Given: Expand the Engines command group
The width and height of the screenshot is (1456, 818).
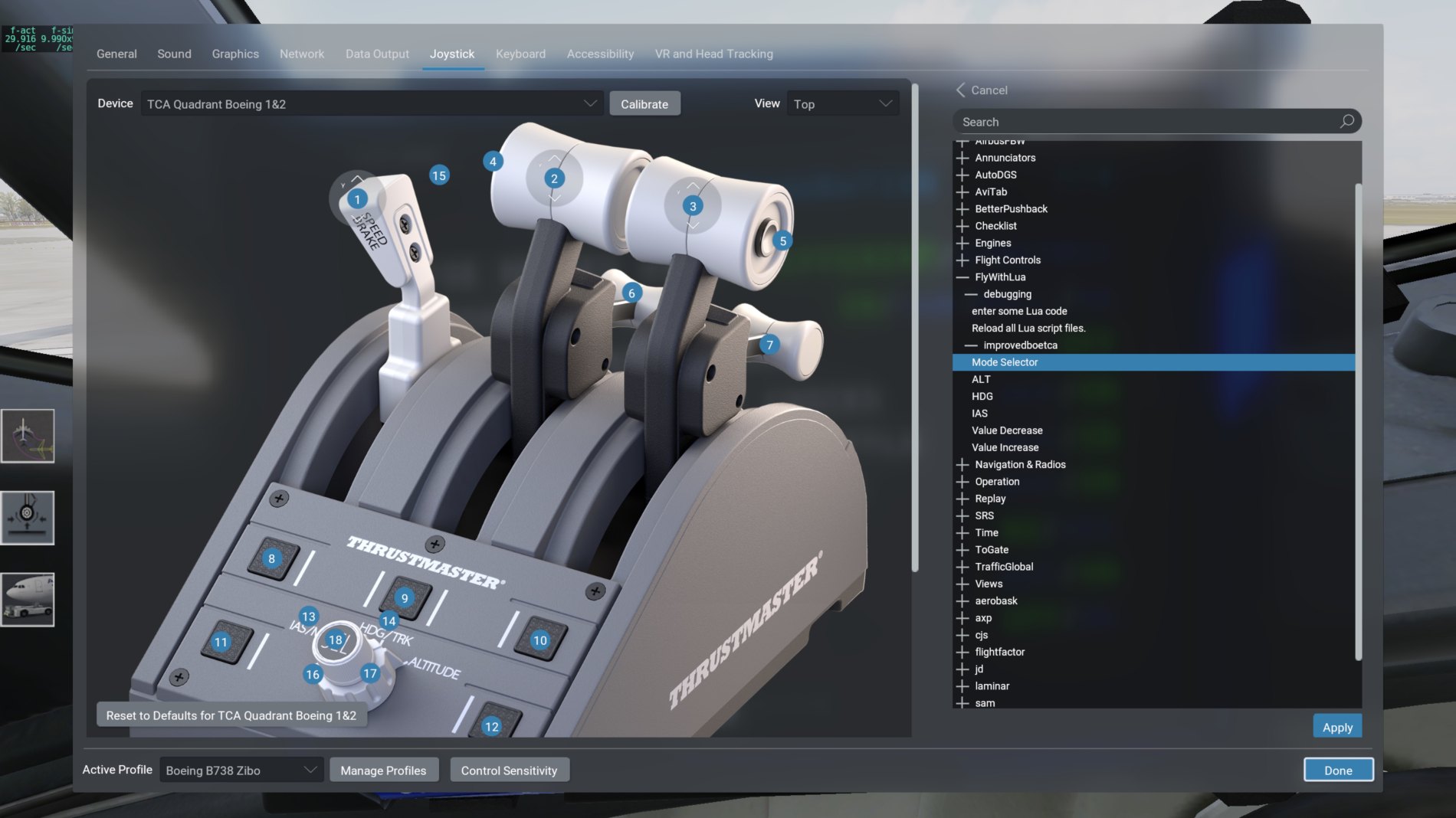Looking at the screenshot, I should [962, 243].
